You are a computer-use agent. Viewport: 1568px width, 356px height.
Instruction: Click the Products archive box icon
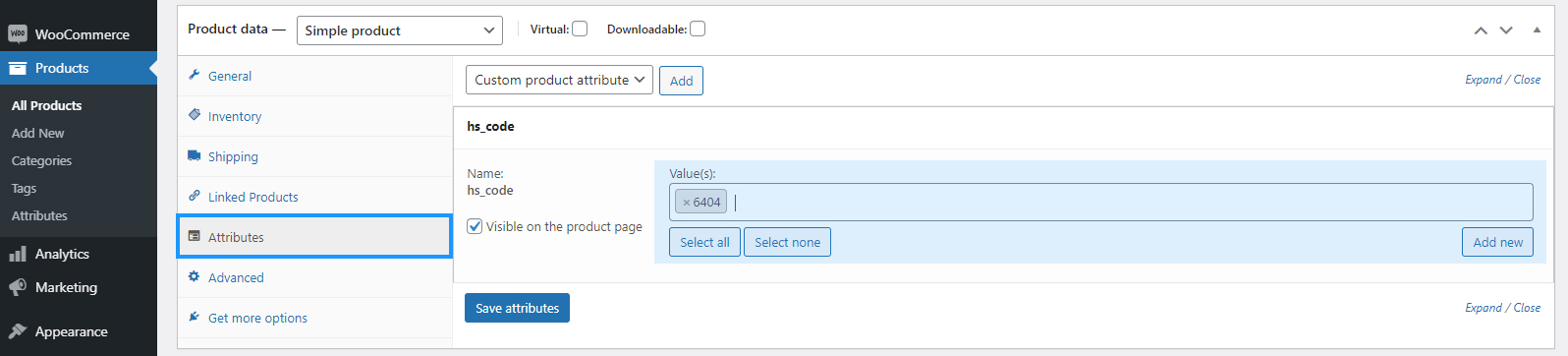coord(17,68)
